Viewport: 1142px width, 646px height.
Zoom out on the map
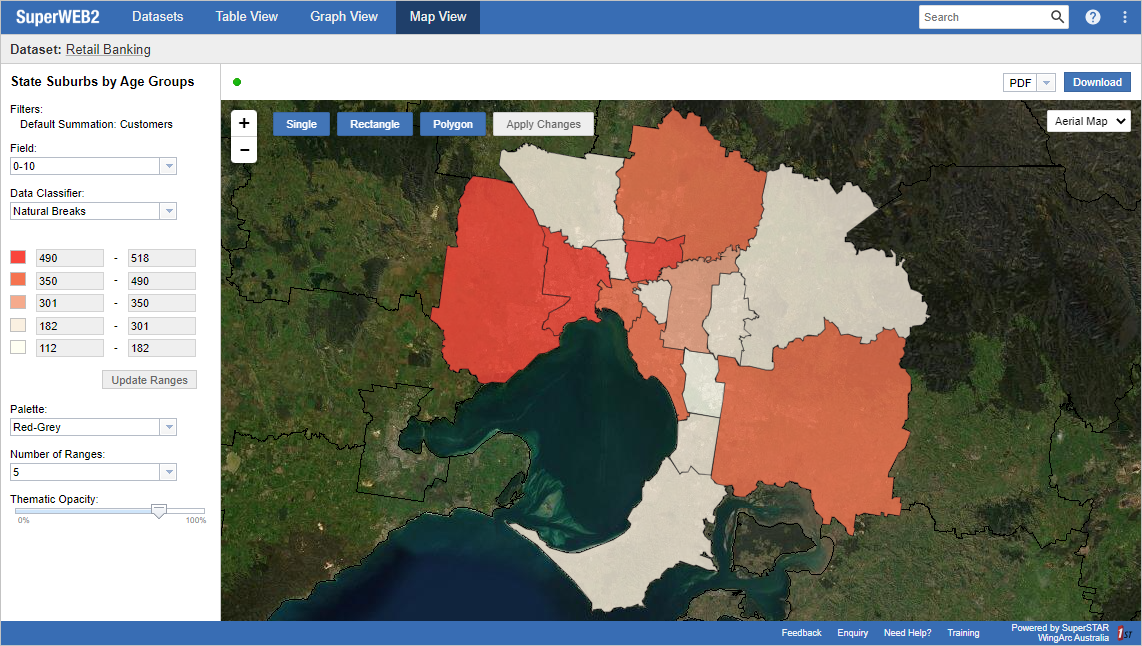click(x=244, y=150)
